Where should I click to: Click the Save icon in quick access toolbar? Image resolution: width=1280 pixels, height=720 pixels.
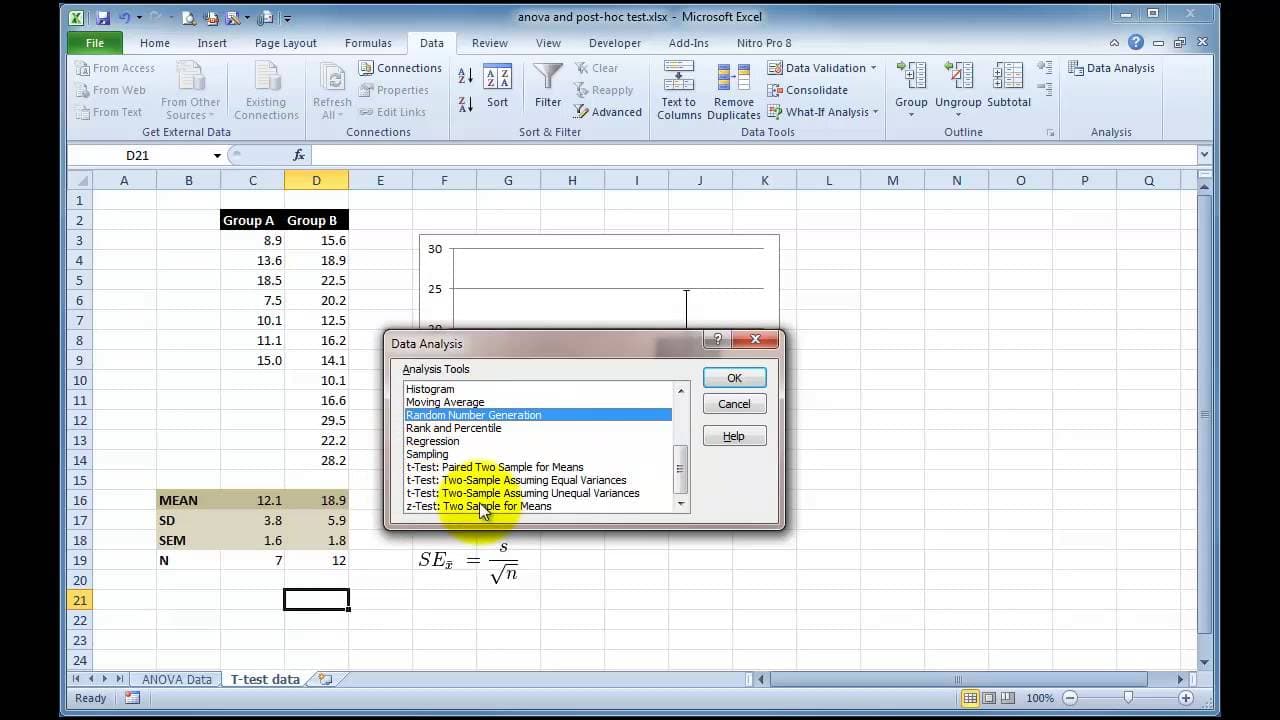[103, 17]
